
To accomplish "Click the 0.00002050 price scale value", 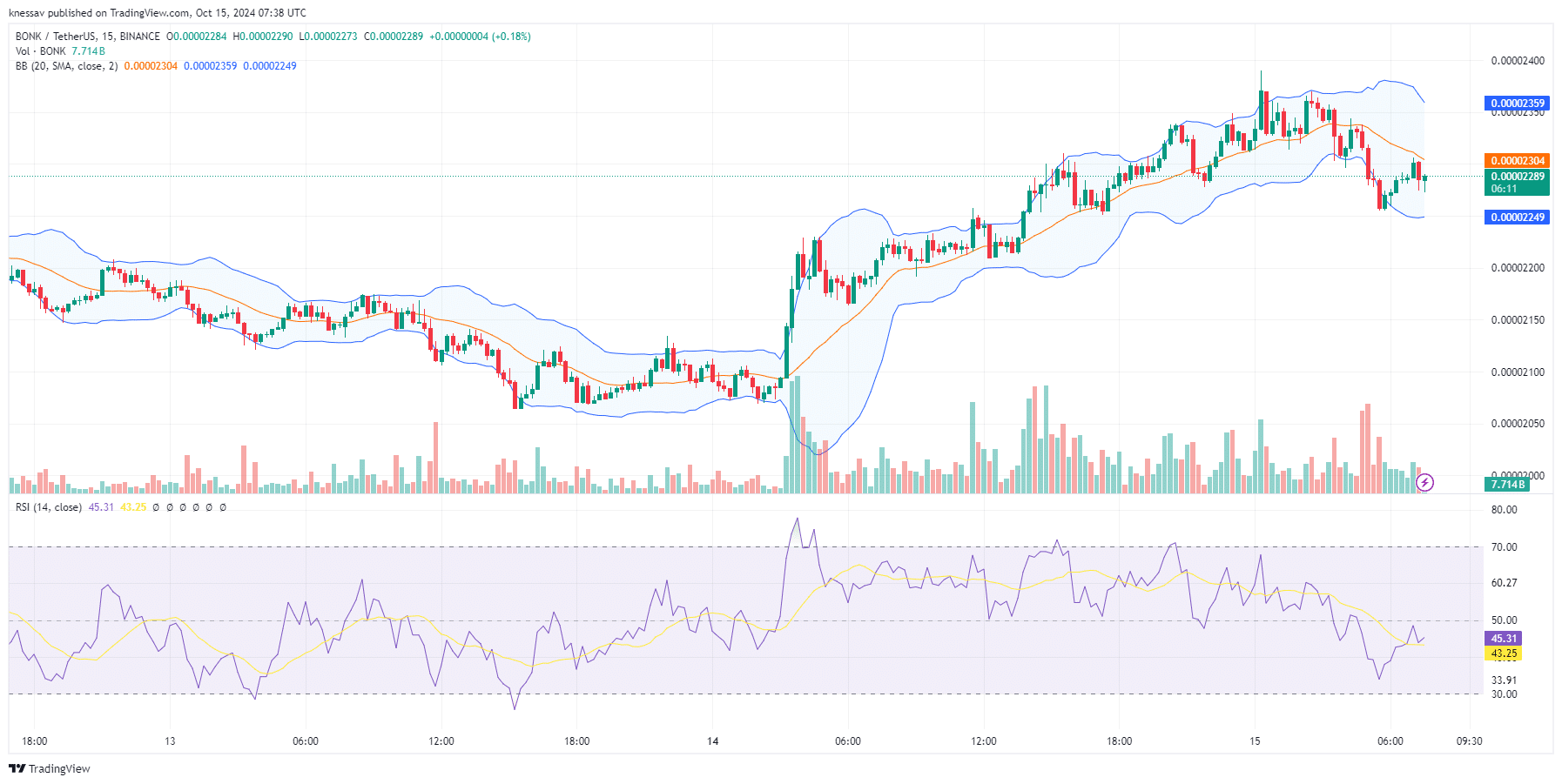I will [x=1518, y=424].
